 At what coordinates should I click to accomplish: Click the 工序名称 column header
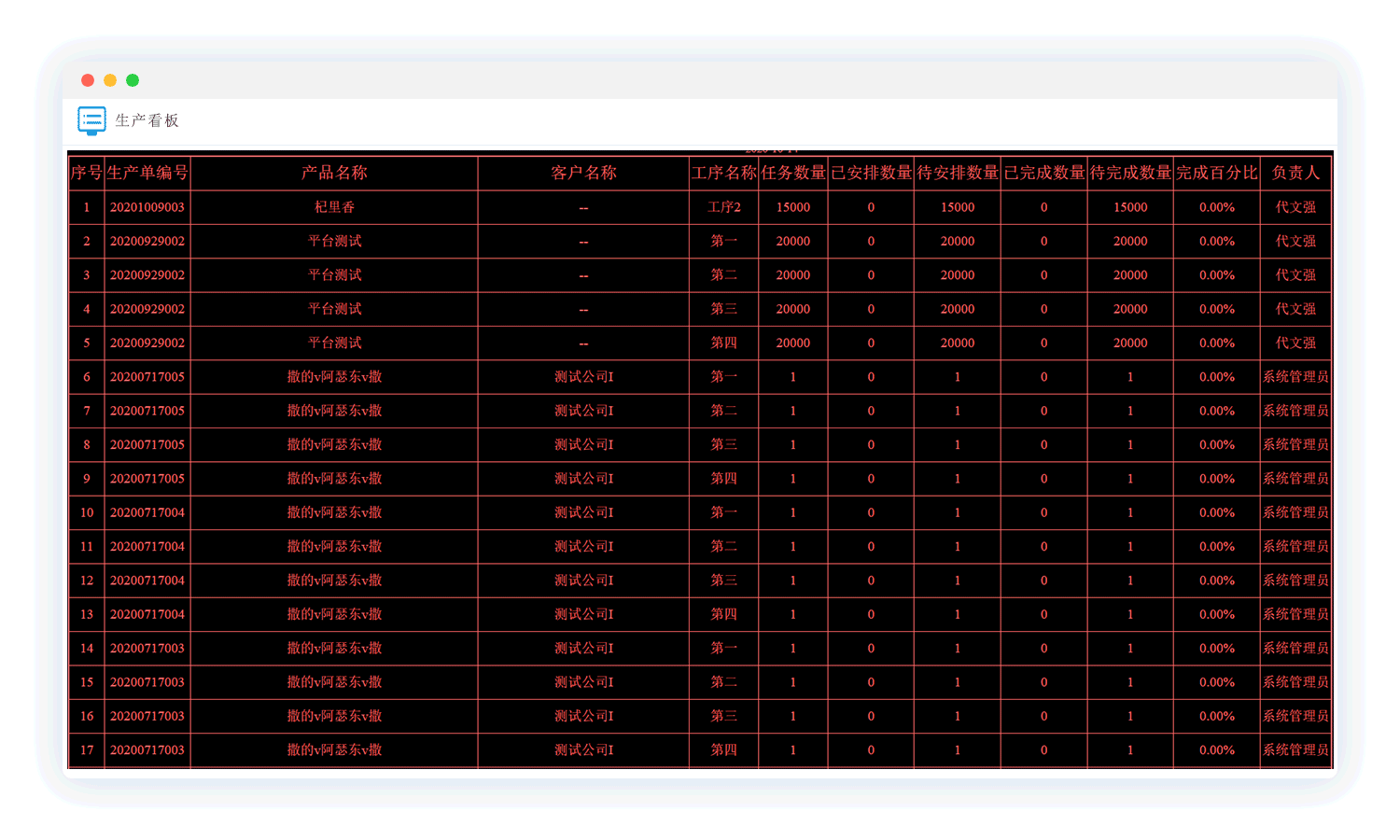point(723,173)
